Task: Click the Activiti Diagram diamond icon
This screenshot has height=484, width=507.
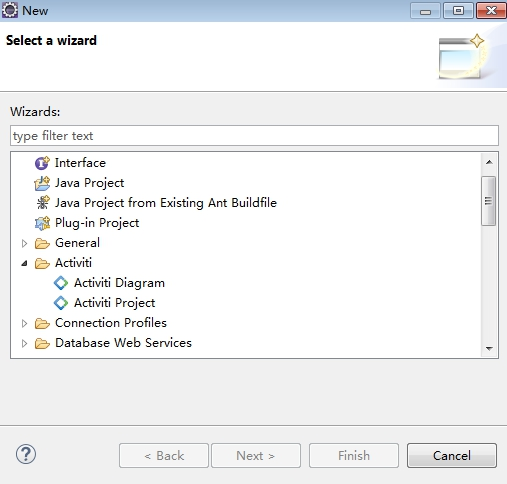Action: (61, 283)
